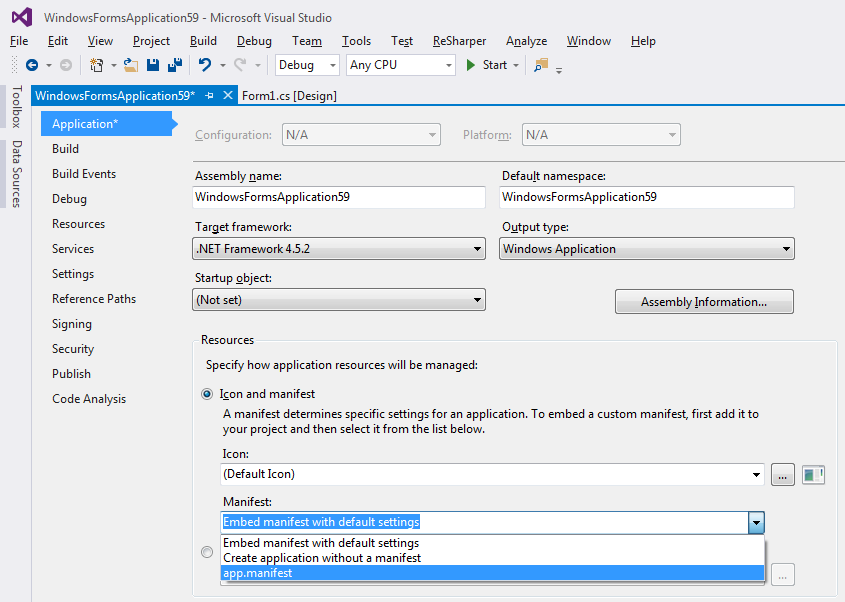The height and width of the screenshot is (602, 845).
Task: Click the Navigate Forward arrow icon
Action: pos(66,65)
